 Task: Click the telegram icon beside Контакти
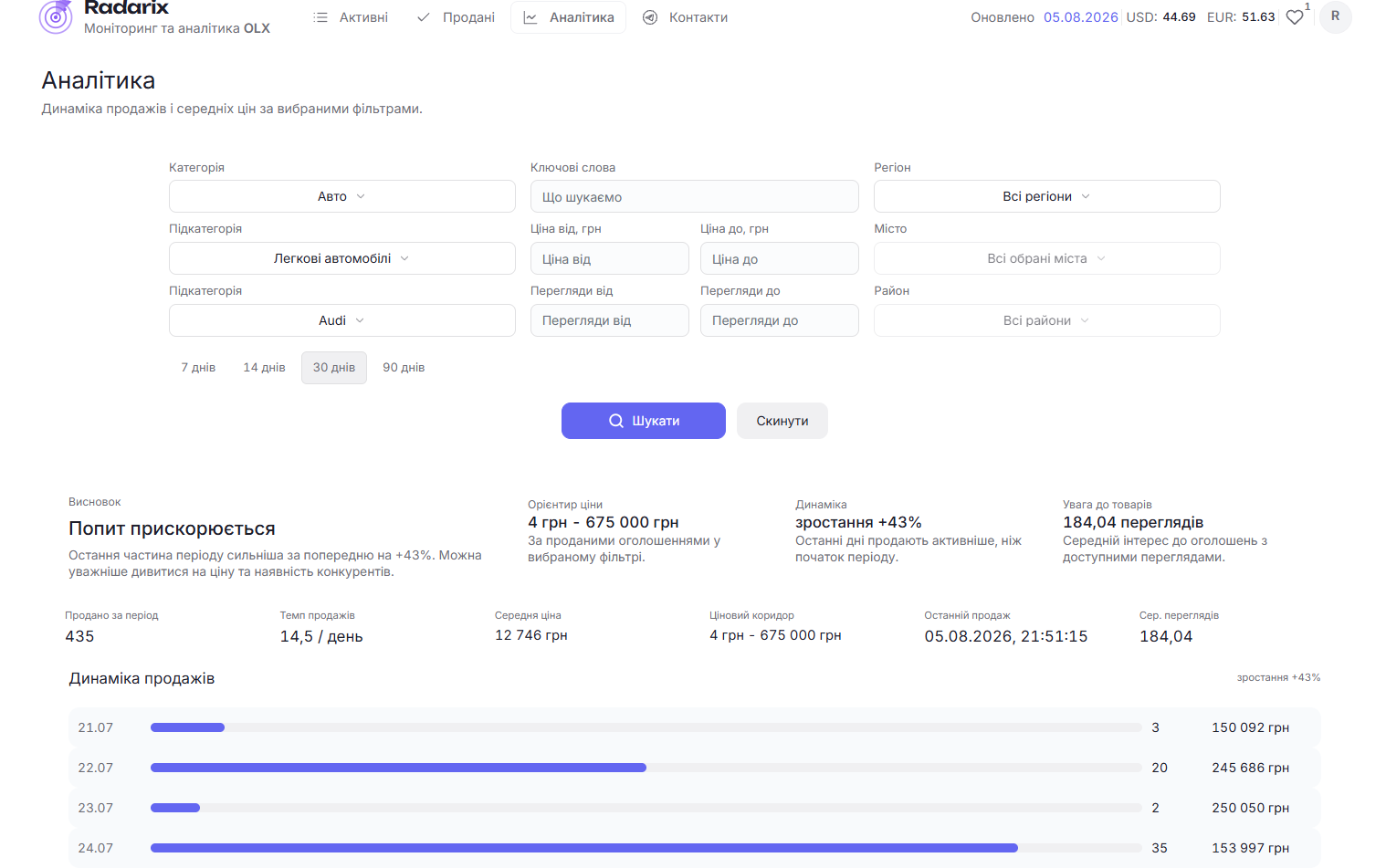(x=650, y=17)
